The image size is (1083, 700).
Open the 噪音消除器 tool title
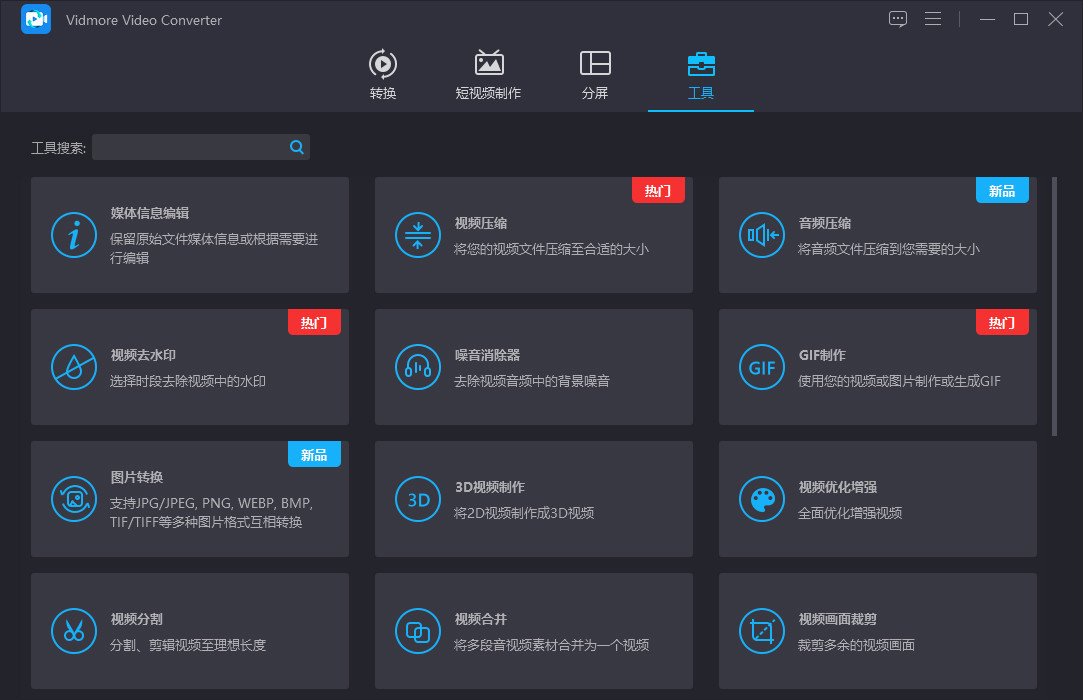click(488, 355)
